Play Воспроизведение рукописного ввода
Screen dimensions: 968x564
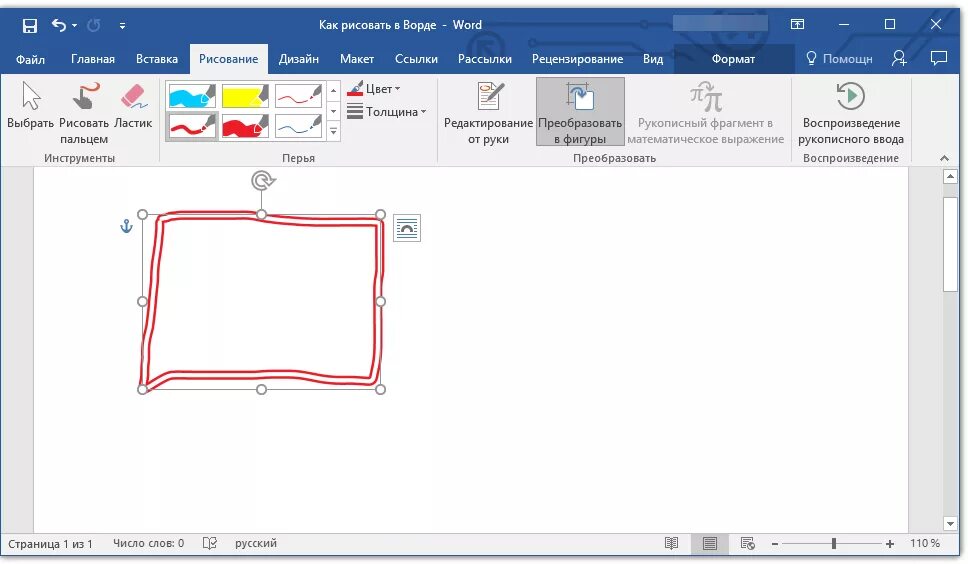coord(851,113)
